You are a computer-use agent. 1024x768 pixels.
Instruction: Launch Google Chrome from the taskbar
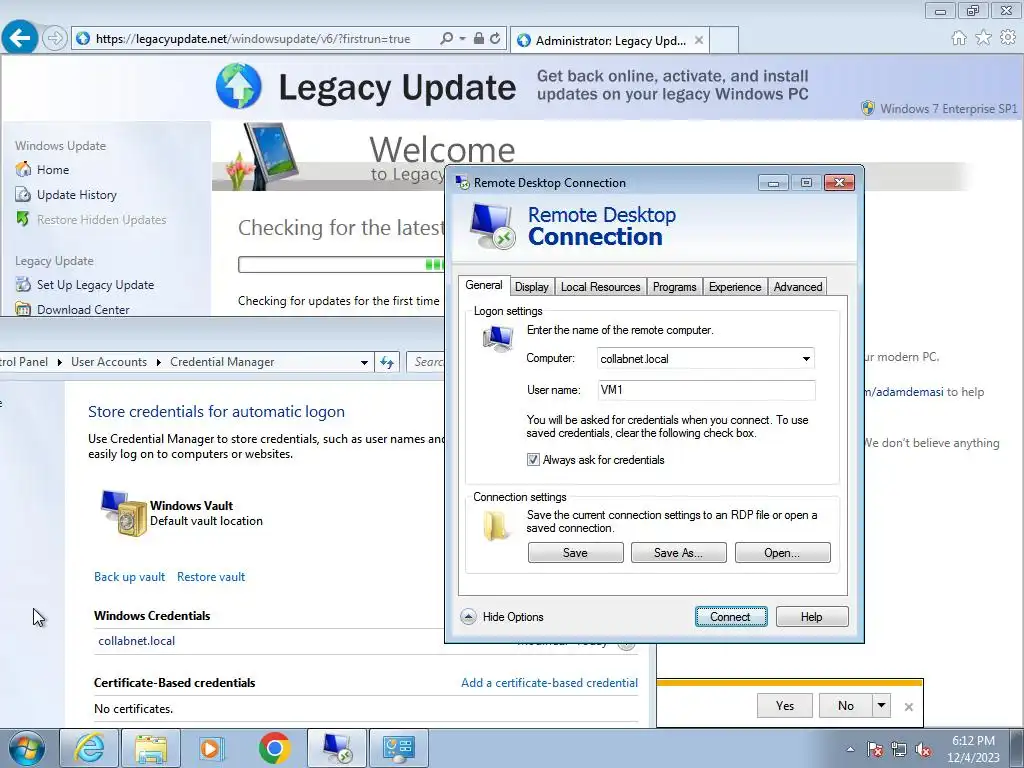pos(274,748)
